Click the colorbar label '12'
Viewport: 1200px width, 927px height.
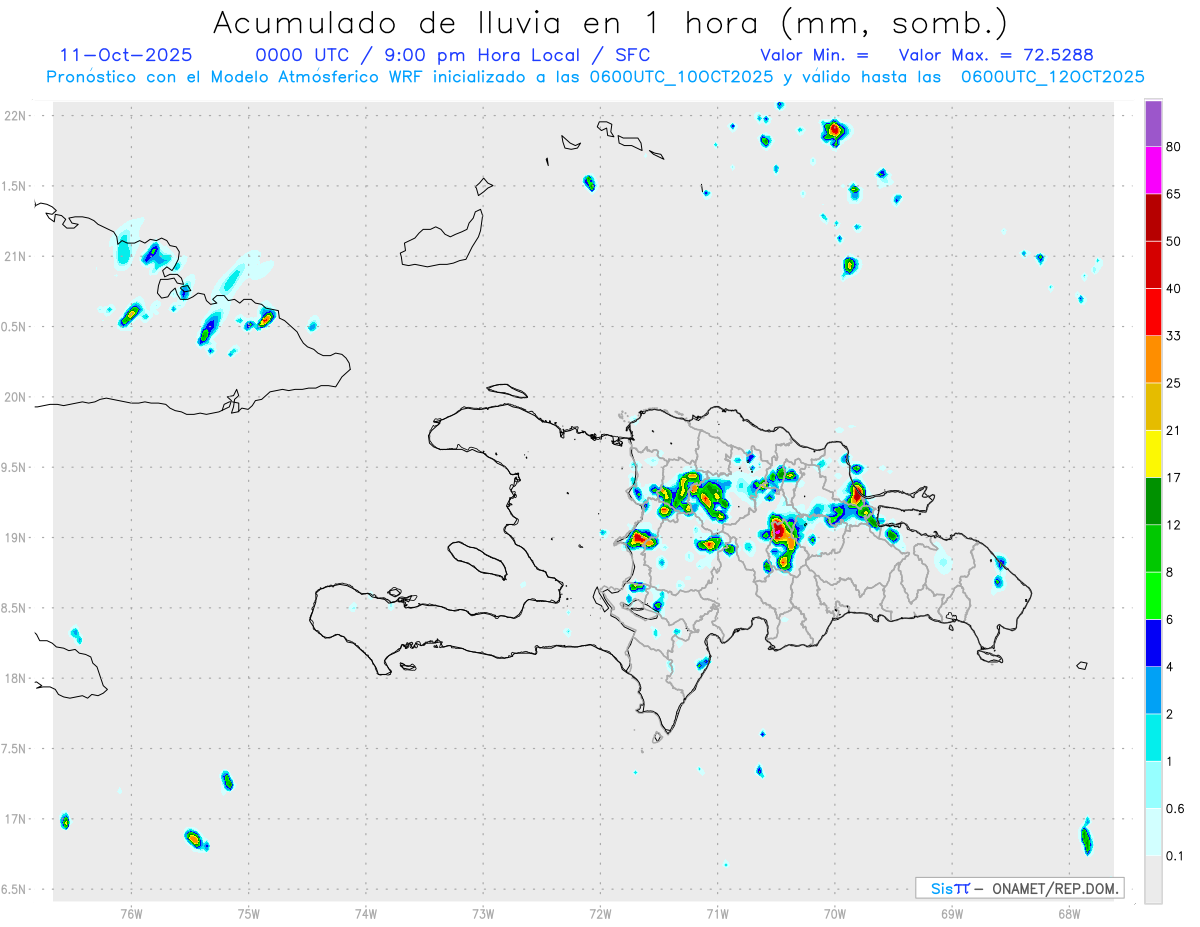point(1173,525)
